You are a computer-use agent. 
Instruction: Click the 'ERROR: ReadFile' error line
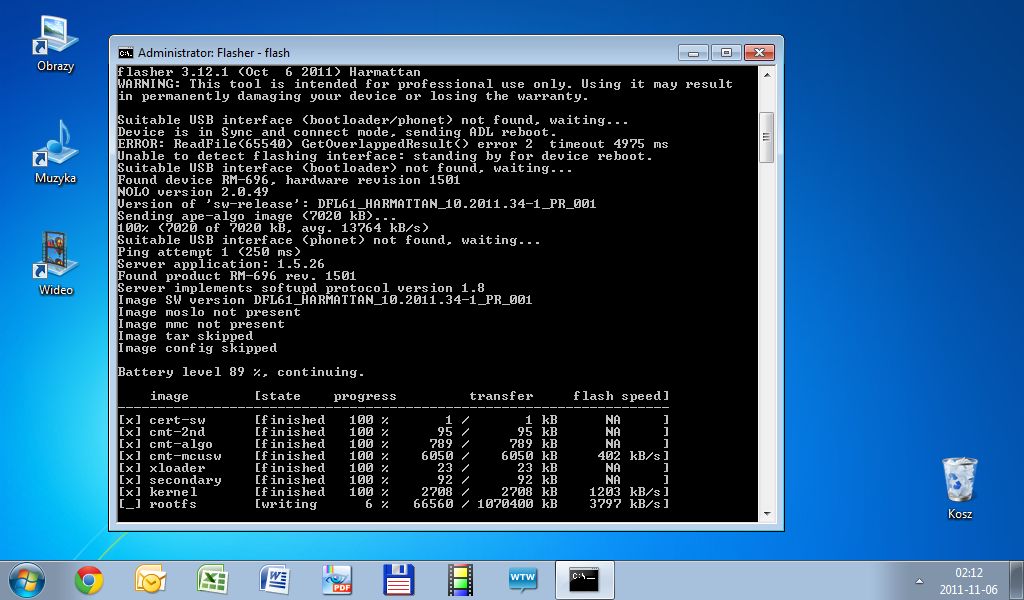click(392, 144)
